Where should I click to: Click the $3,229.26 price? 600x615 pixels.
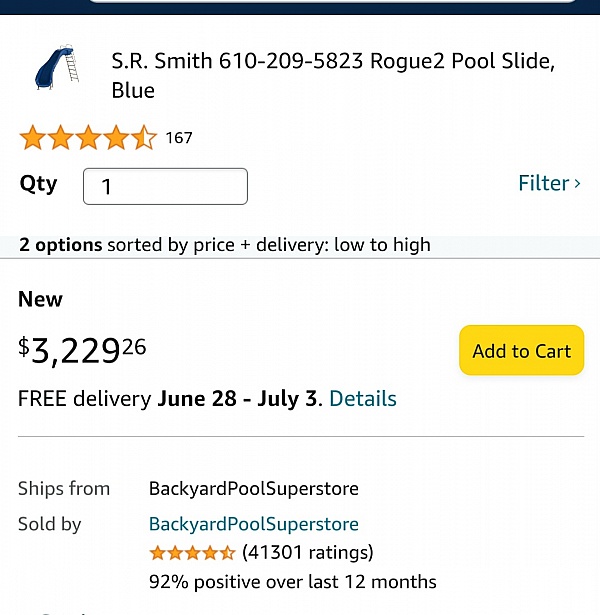click(82, 350)
